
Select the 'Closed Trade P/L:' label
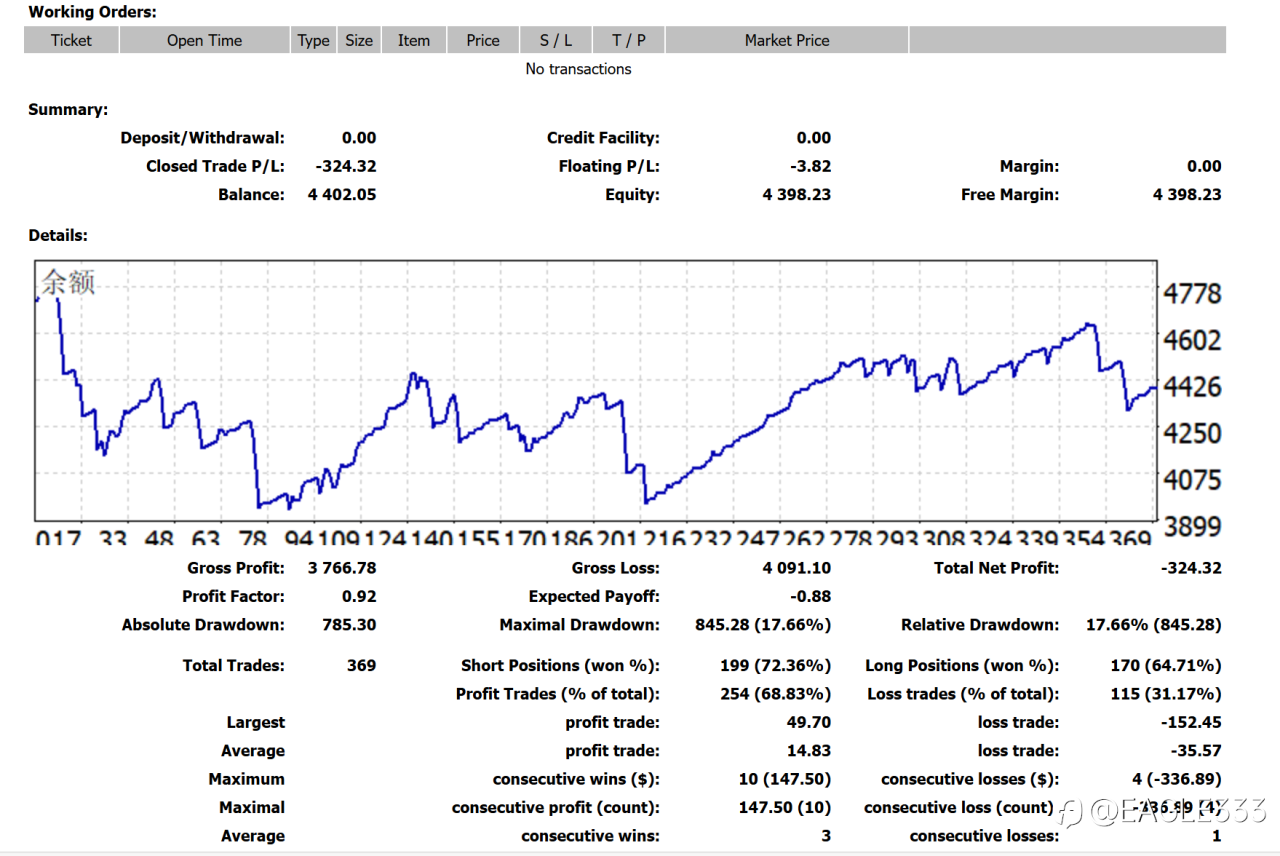[x=215, y=166]
